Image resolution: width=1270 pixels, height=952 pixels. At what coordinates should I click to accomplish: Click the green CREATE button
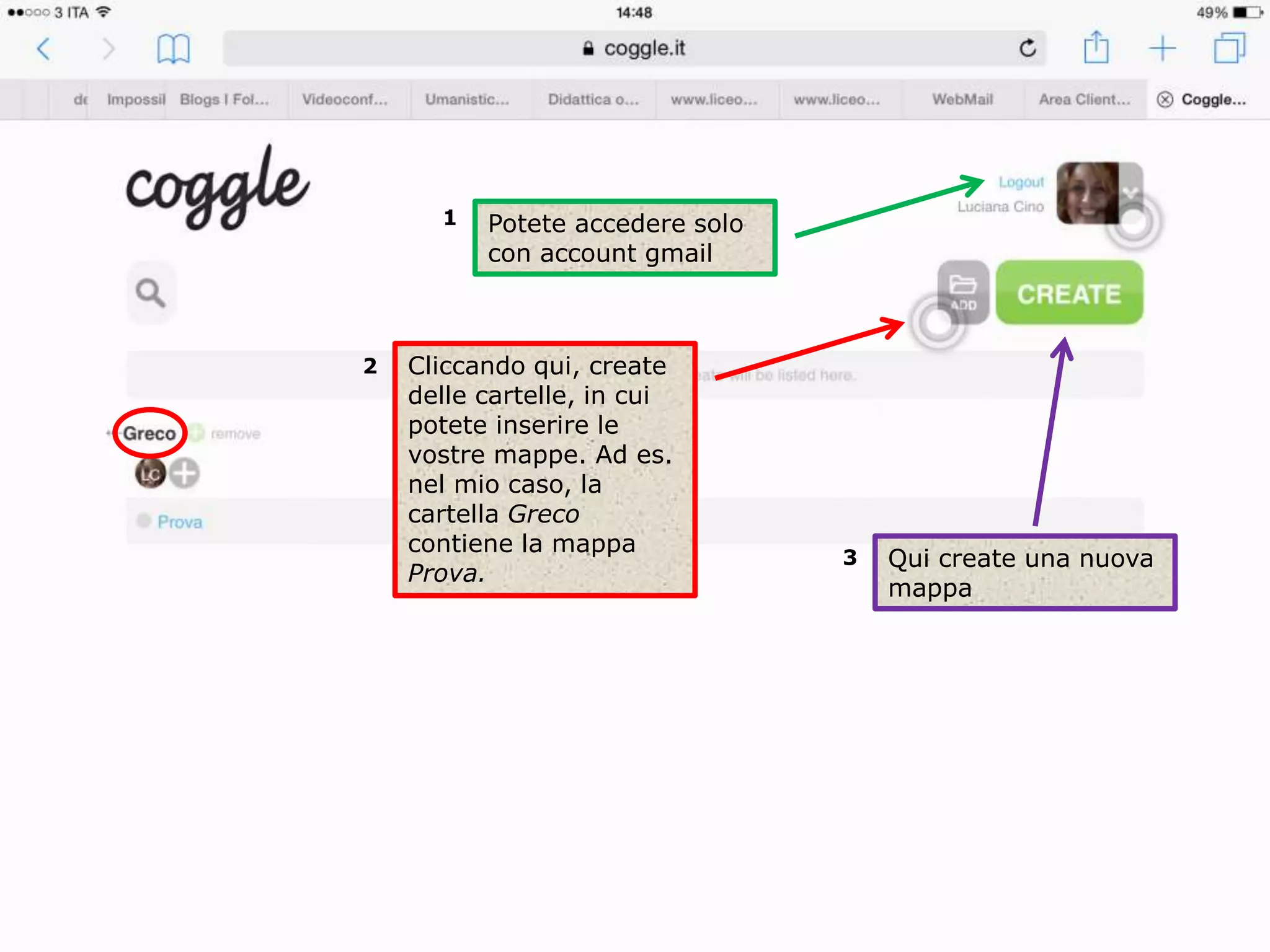point(1069,293)
